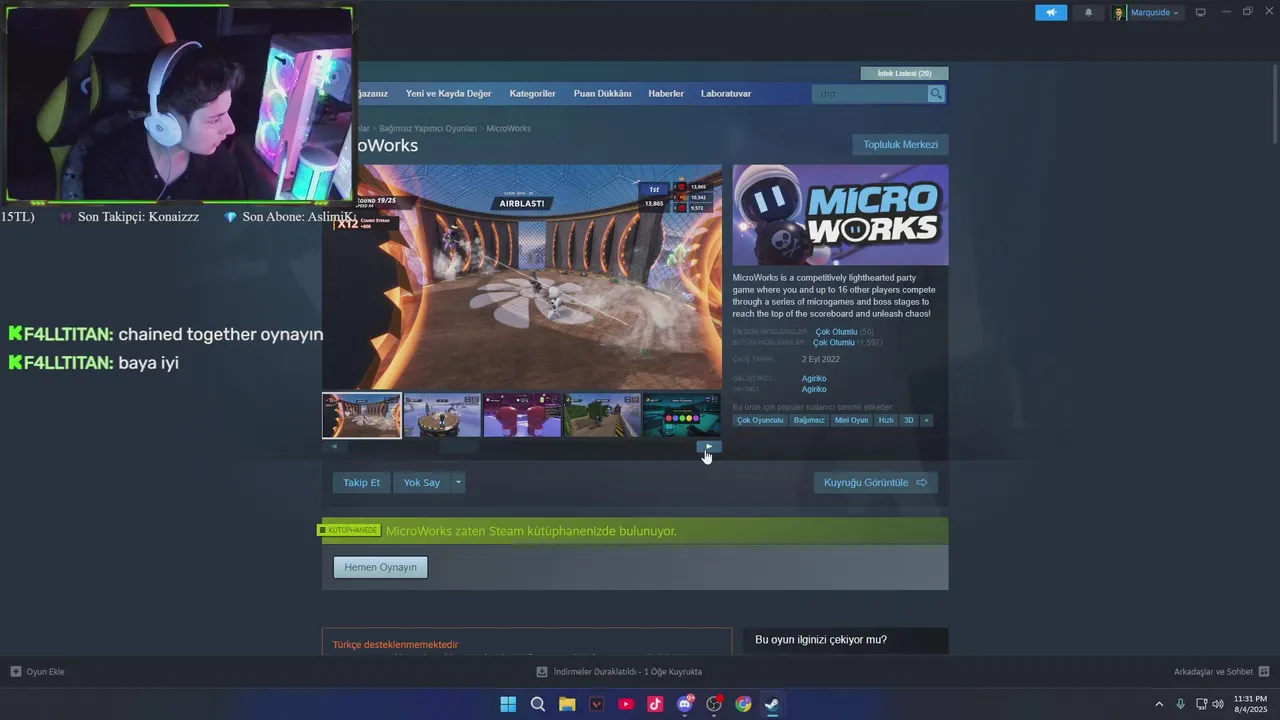Open the İndirmeler Duraklatıldı downloads status
This screenshot has height=720, width=1280.
coord(619,672)
